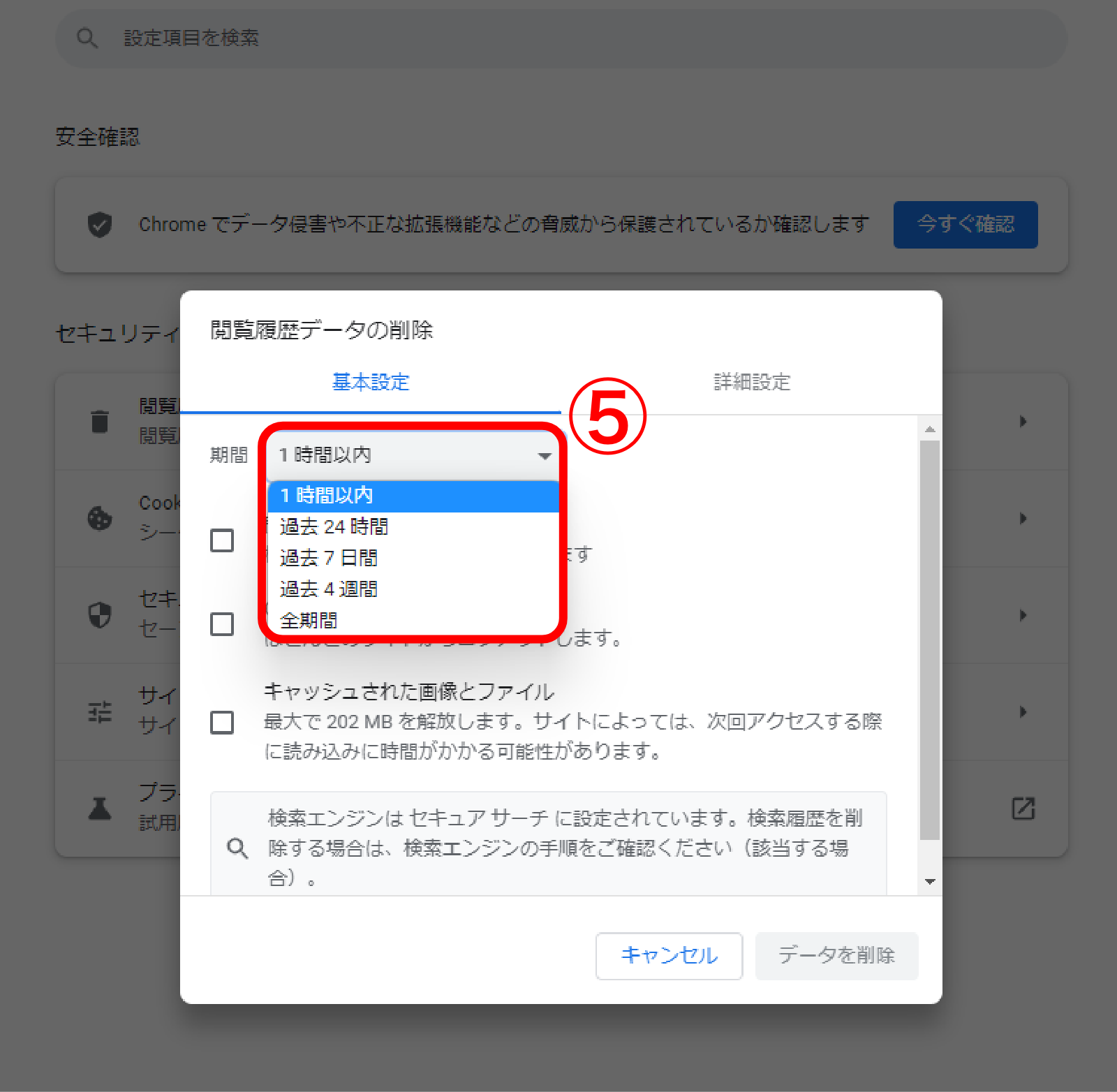The image size is (1117, 1092).
Task: Click the trash can browsing data icon
Action: 100,421
